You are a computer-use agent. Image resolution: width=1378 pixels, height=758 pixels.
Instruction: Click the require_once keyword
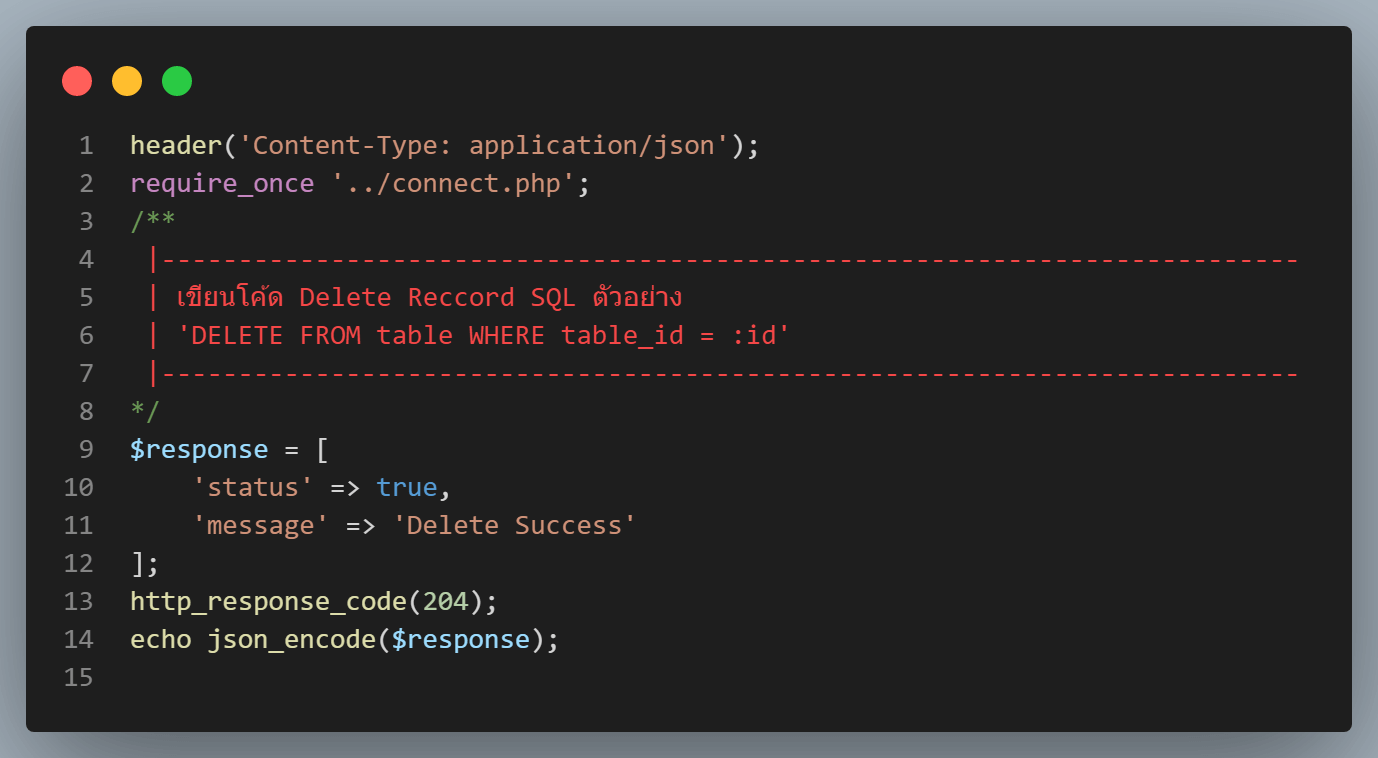pyautogui.click(x=222, y=184)
